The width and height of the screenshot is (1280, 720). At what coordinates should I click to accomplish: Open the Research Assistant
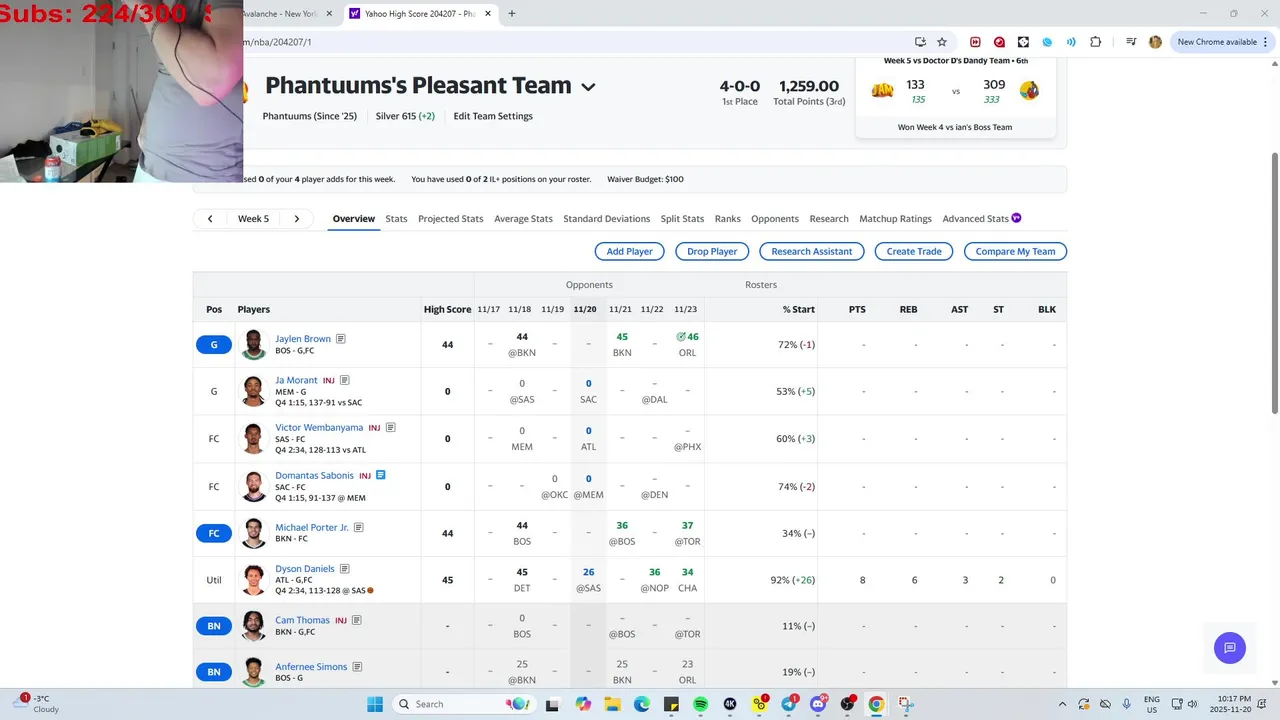(812, 251)
